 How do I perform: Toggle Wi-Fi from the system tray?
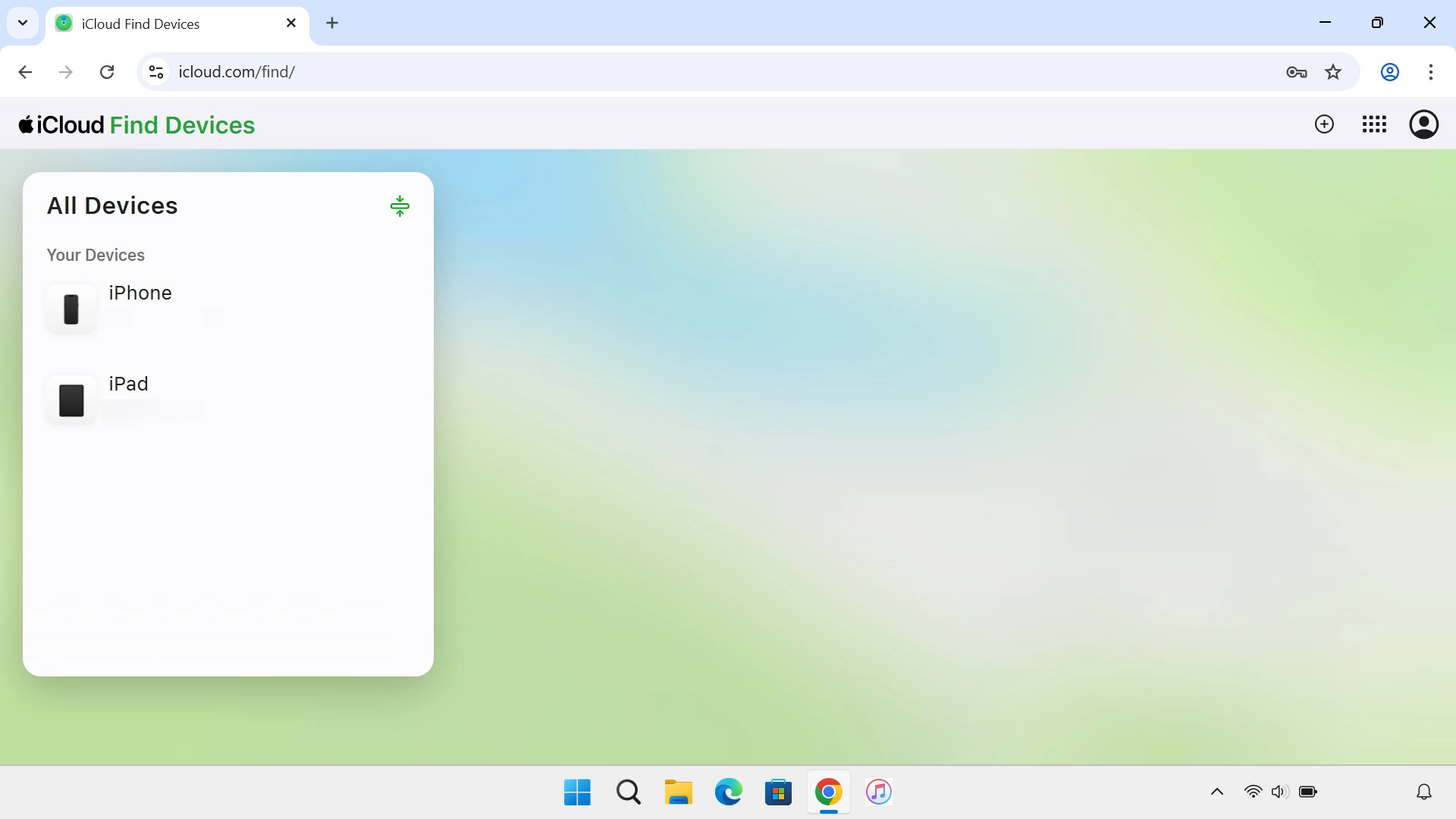click(x=1254, y=792)
